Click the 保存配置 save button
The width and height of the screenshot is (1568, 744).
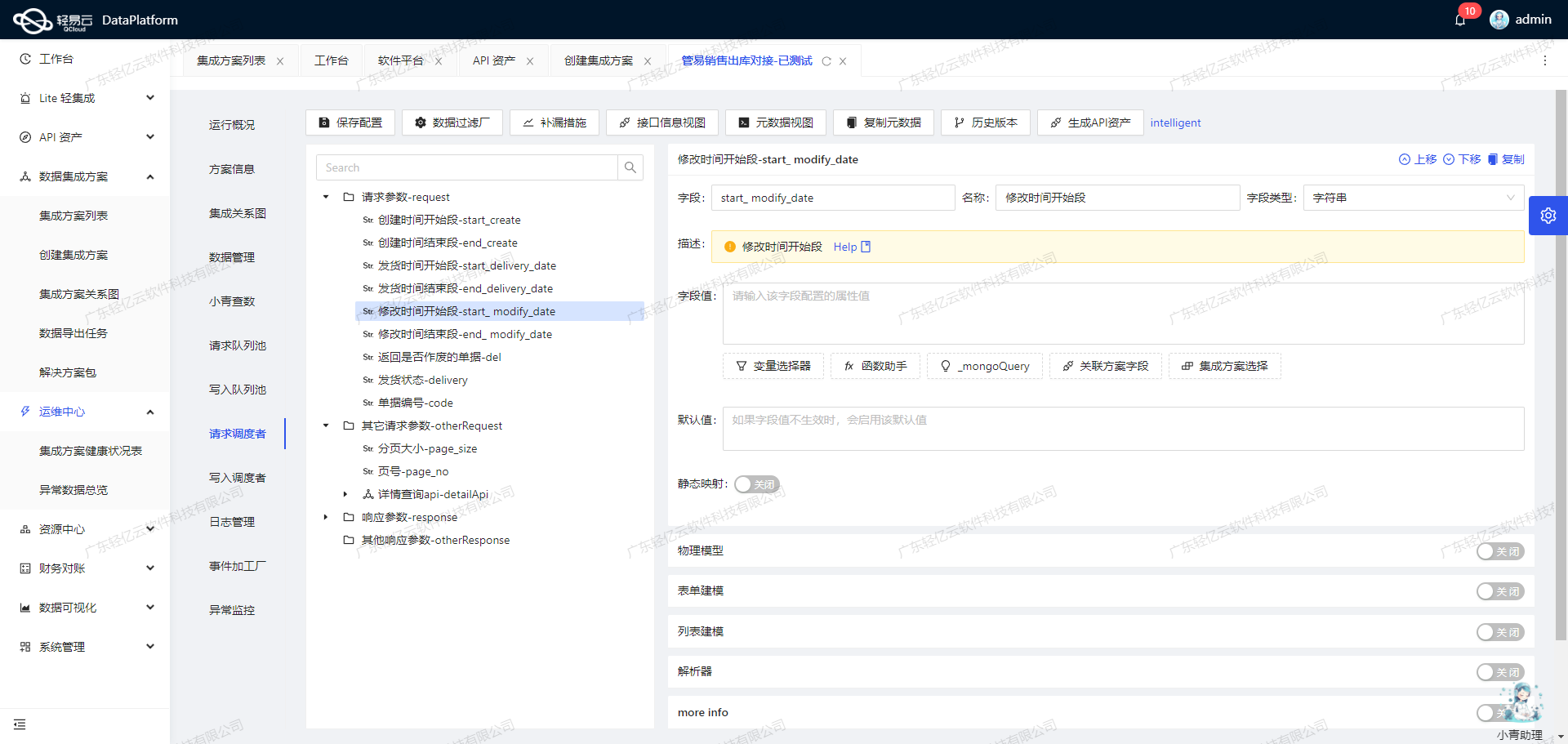[x=350, y=123]
